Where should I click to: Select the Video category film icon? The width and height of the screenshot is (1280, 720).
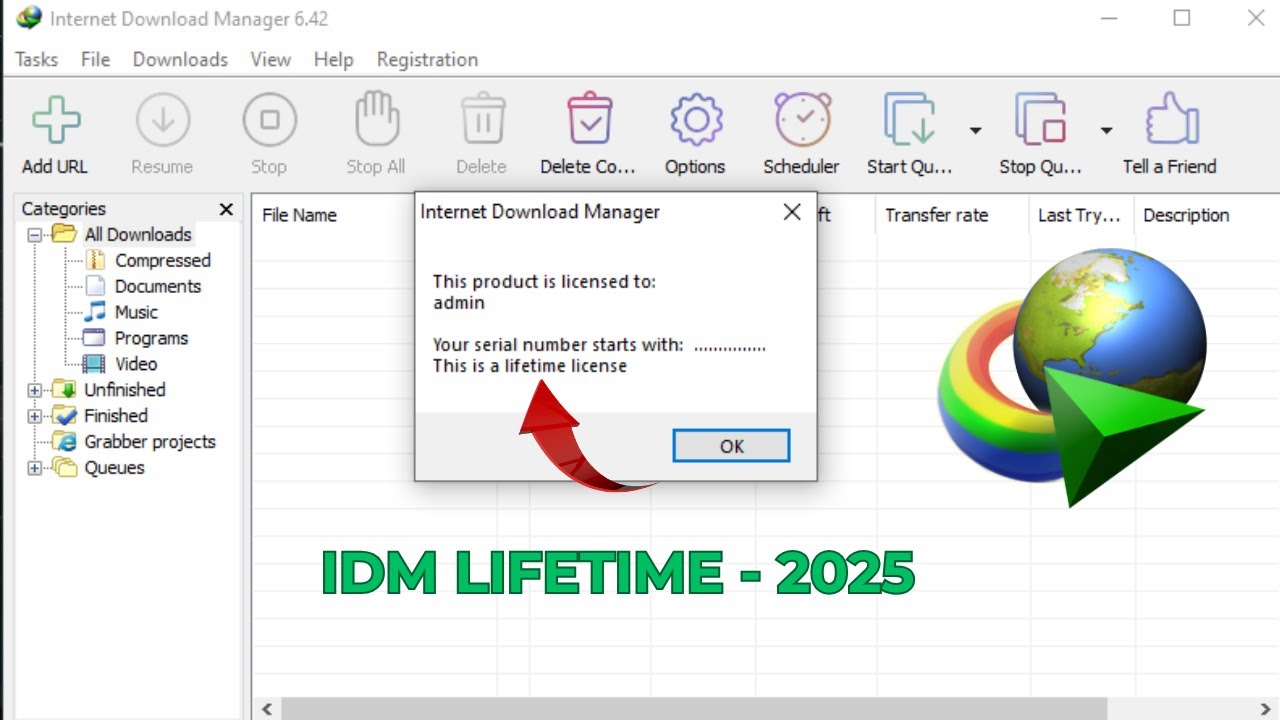click(x=95, y=364)
